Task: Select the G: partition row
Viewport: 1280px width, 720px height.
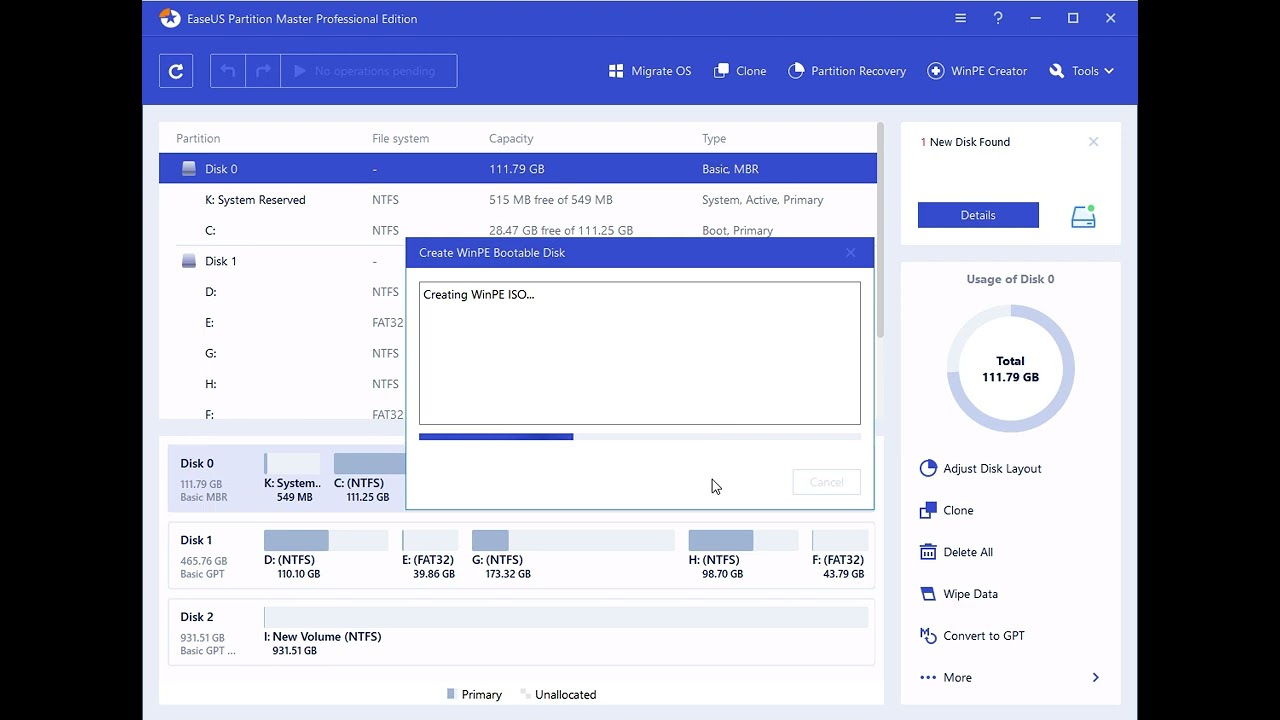Action: click(x=283, y=353)
